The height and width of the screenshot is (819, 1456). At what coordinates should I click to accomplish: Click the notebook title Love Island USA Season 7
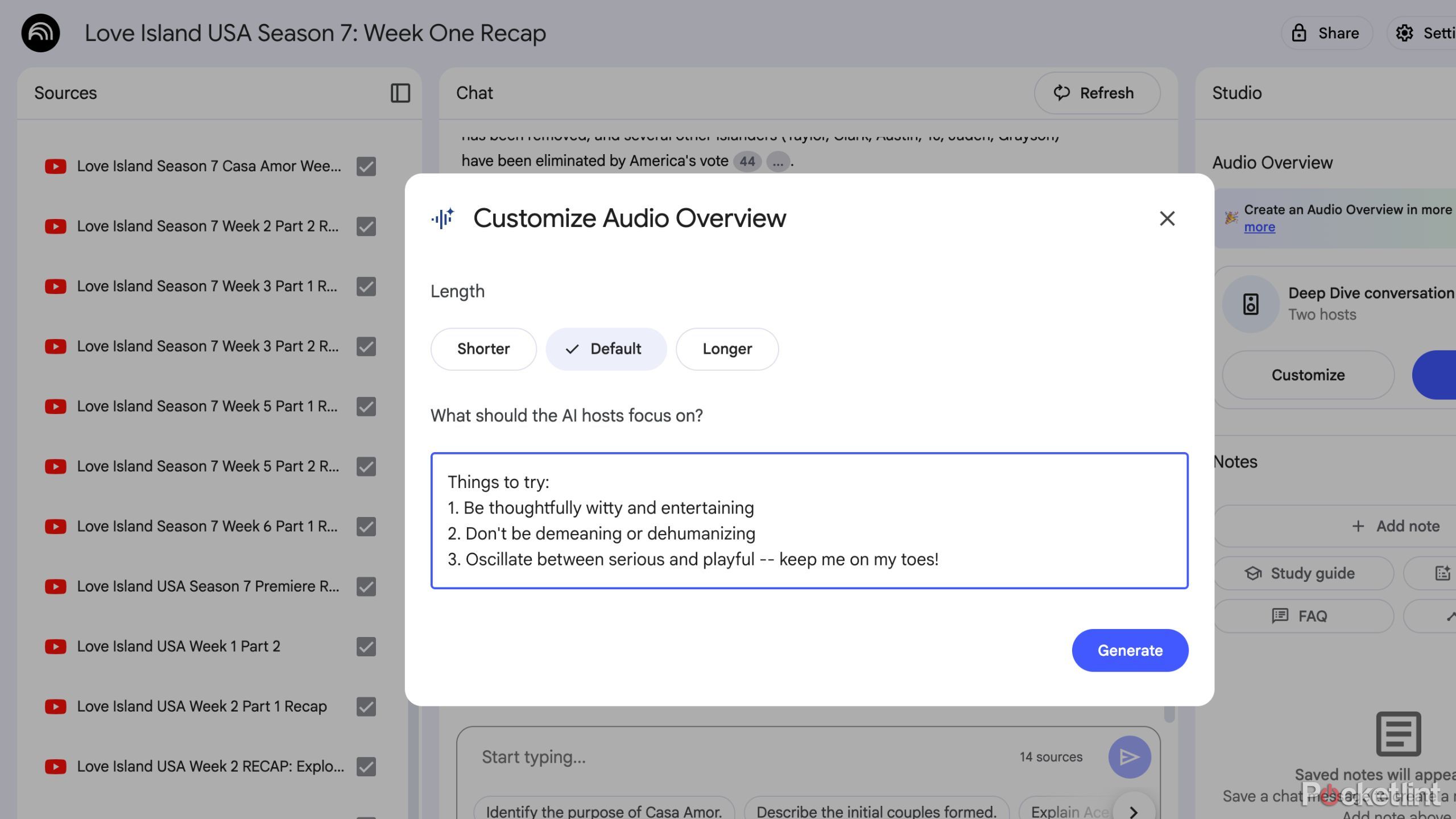click(315, 33)
